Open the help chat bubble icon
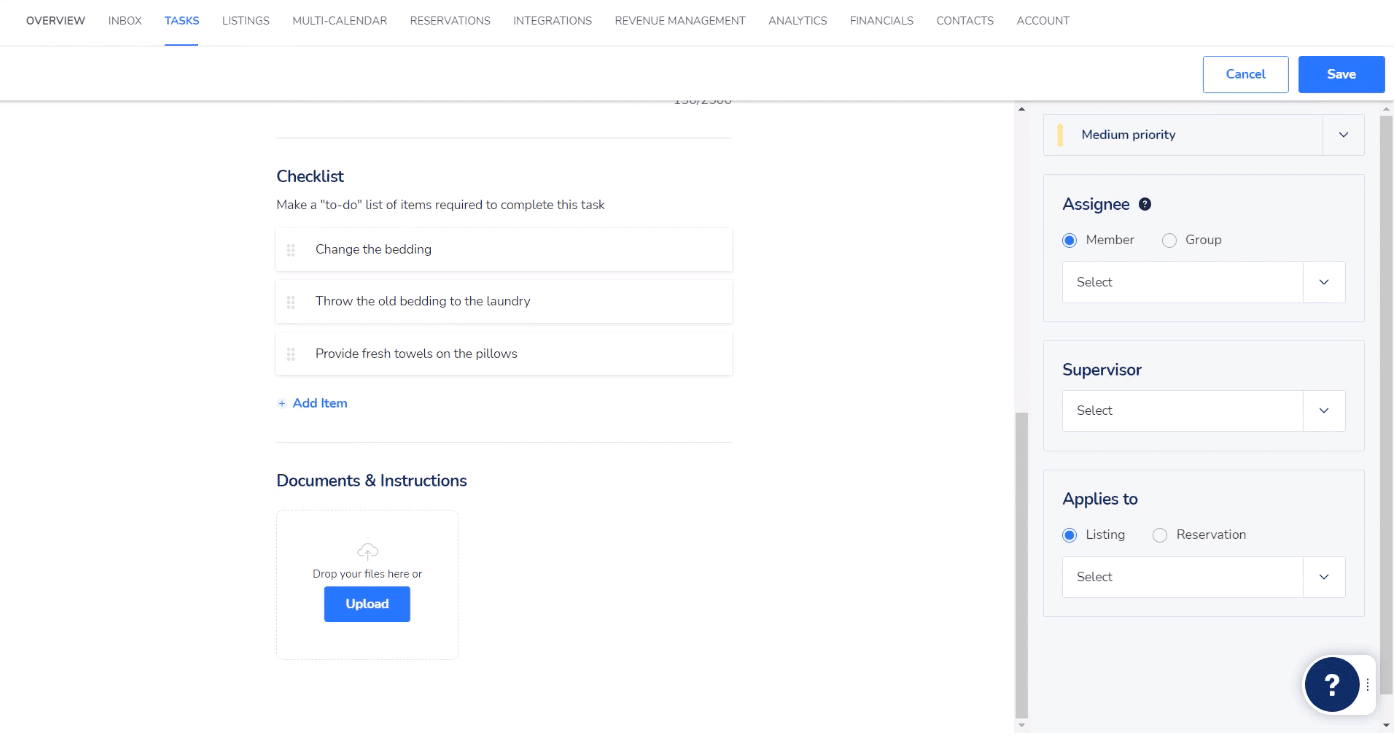The width and height of the screenshot is (1396, 738). click(x=1331, y=685)
